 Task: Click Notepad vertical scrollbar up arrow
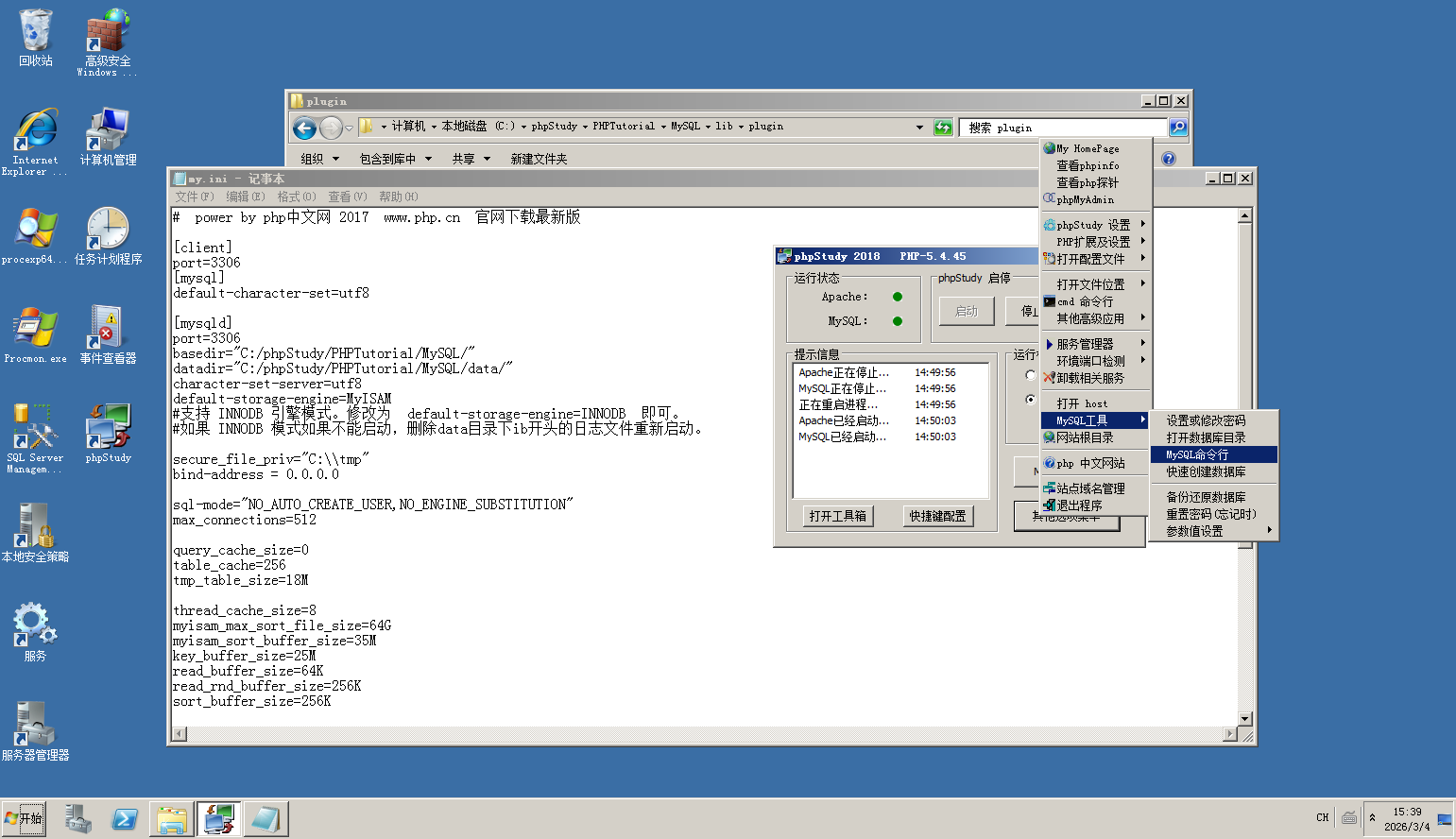click(1244, 216)
